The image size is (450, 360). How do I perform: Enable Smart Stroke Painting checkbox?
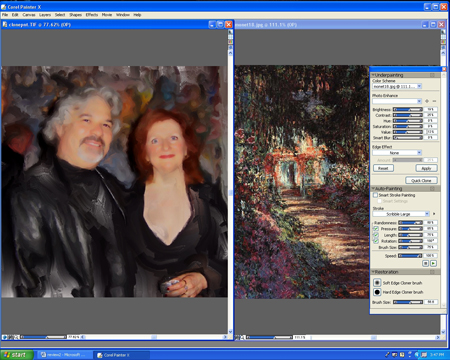click(x=375, y=195)
